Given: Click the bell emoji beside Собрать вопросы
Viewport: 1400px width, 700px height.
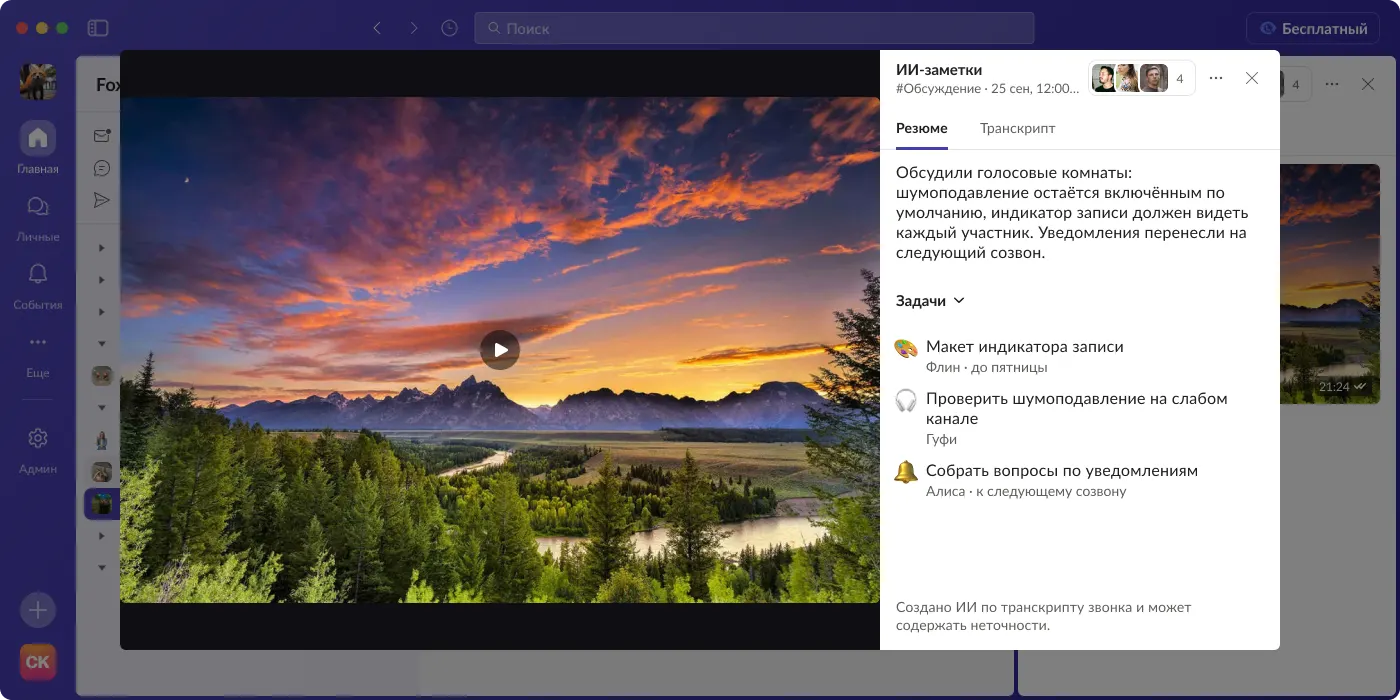Looking at the screenshot, I should point(906,472).
